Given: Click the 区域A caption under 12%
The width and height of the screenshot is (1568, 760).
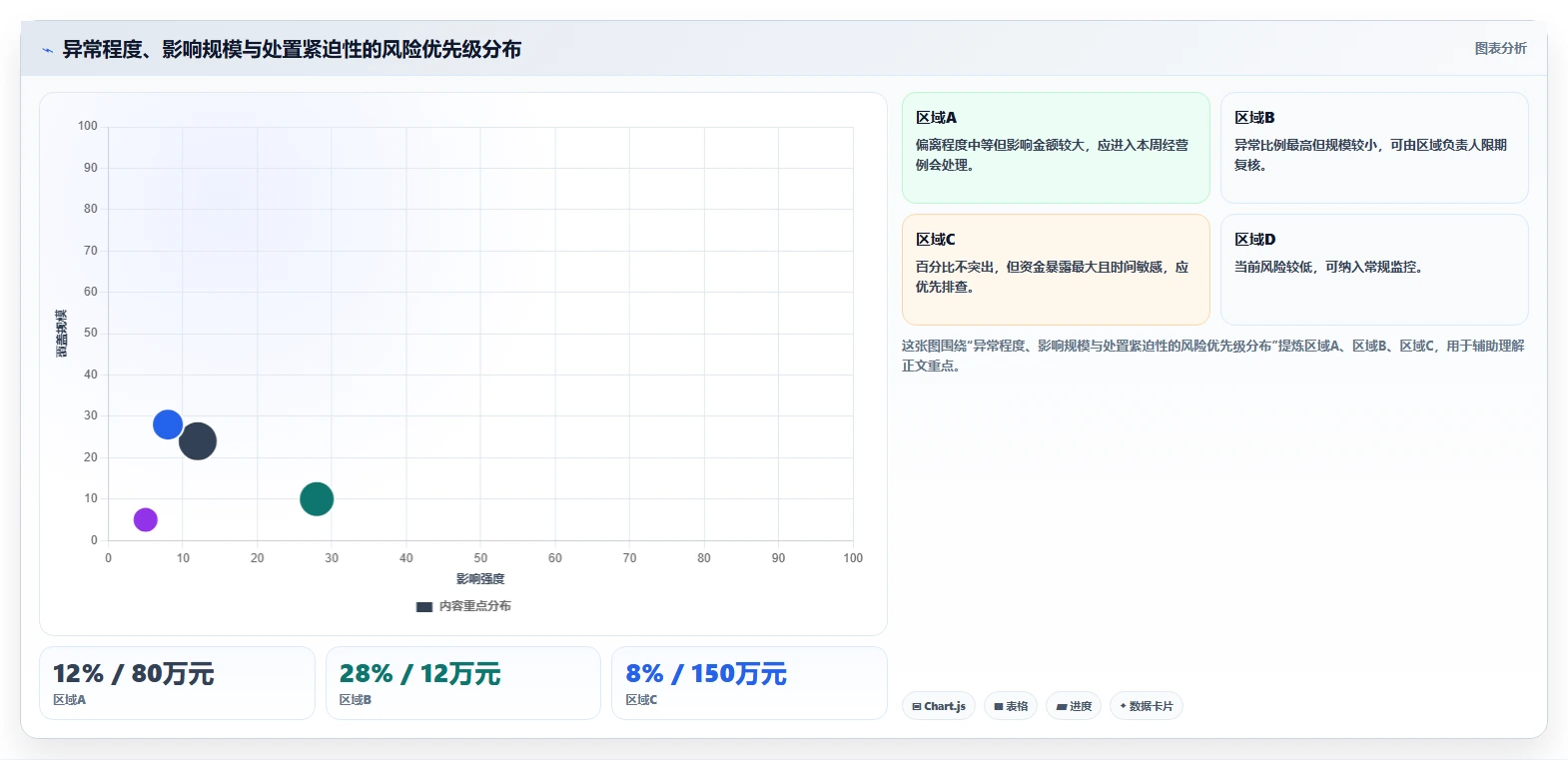Looking at the screenshot, I should pos(70,700).
